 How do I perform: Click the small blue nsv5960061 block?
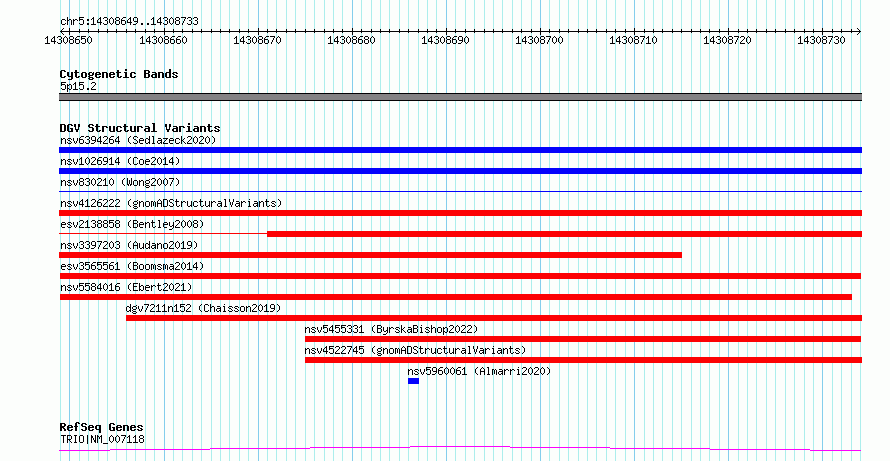point(413,381)
